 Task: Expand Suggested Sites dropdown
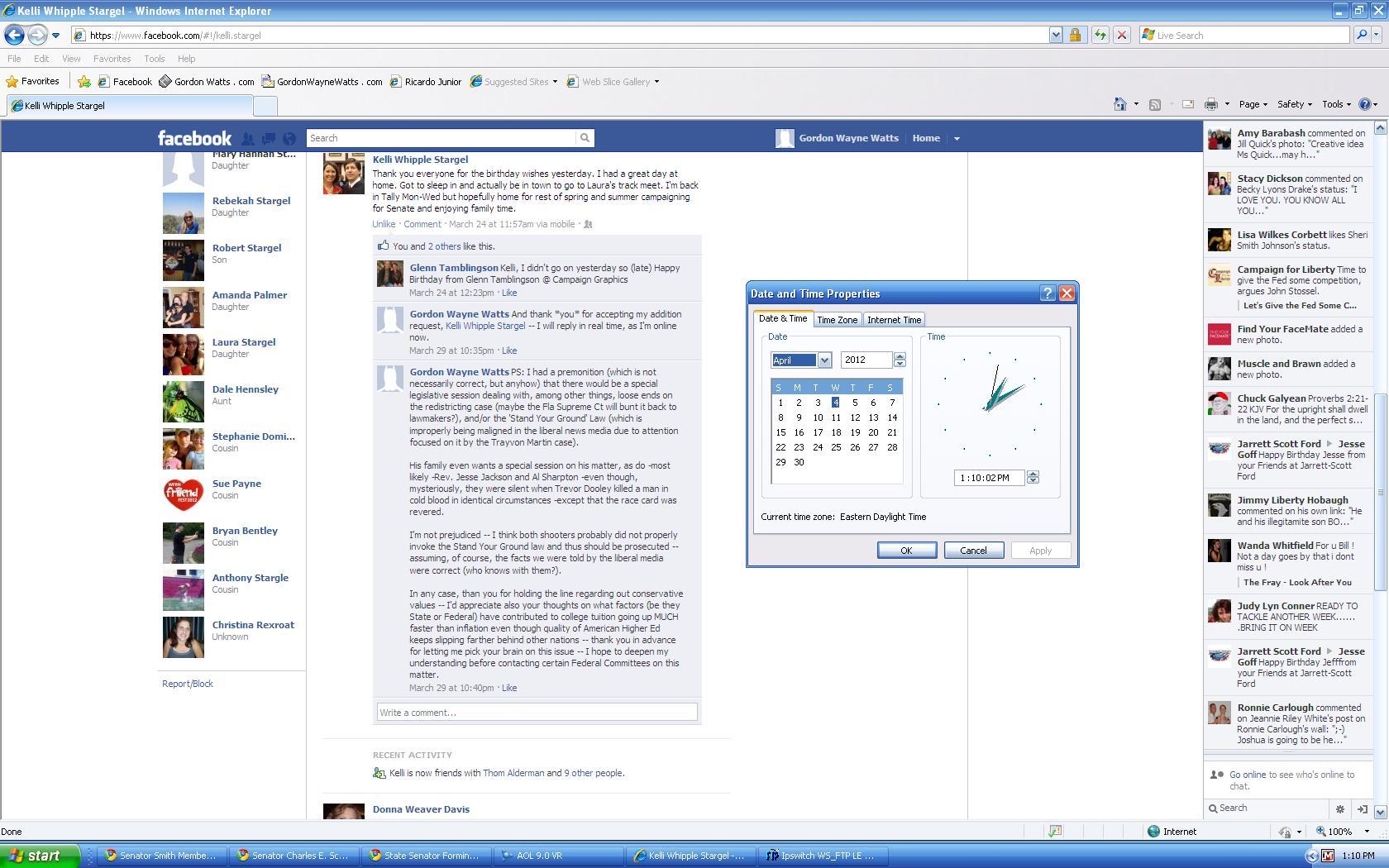pyautogui.click(x=555, y=81)
